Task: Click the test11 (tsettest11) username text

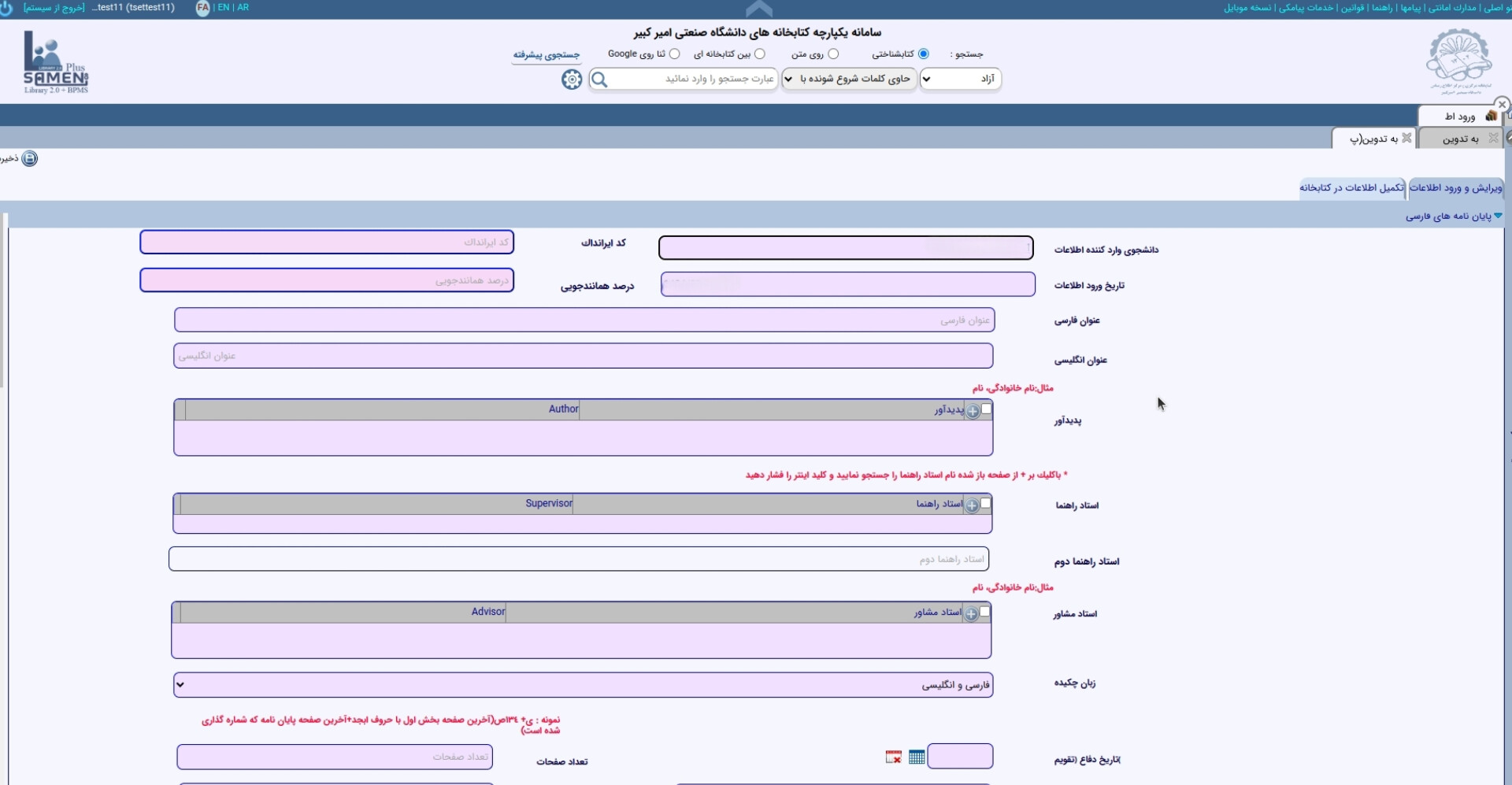Action: pos(135,8)
